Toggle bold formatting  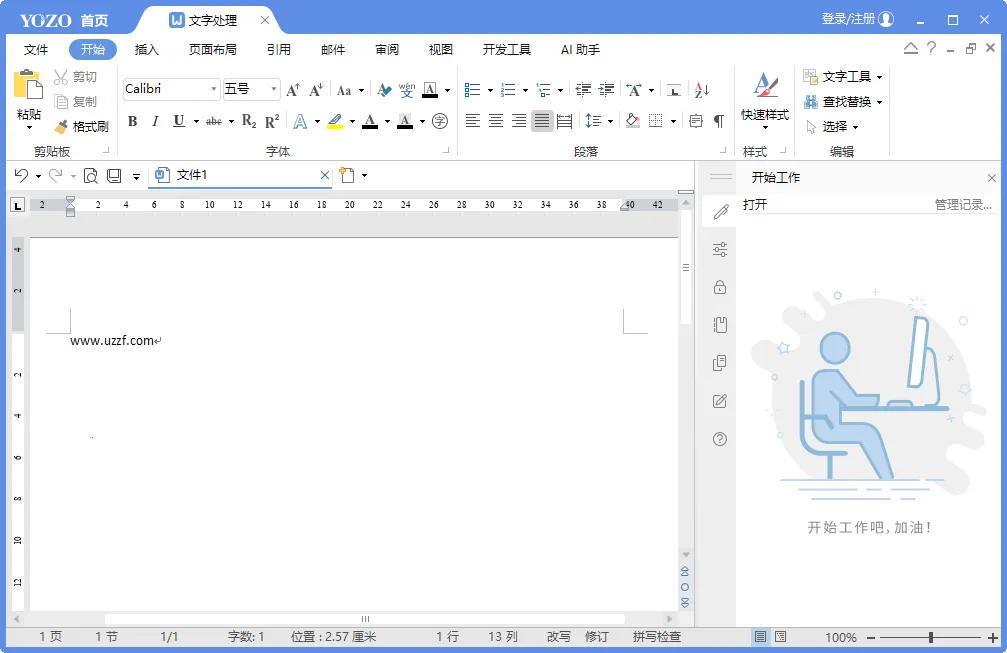click(x=132, y=122)
